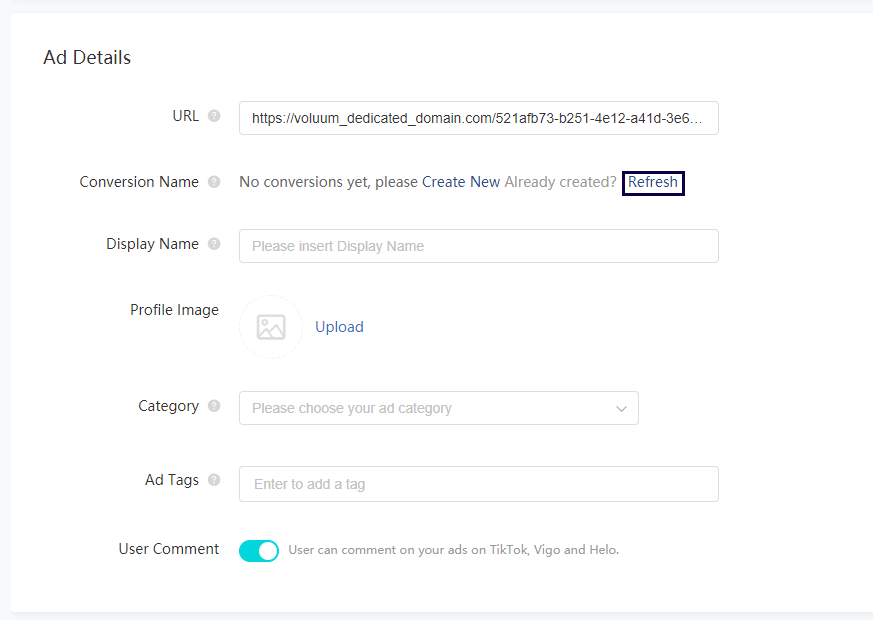
Task: Click the chevron arrow in Category field
Action: [x=621, y=408]
